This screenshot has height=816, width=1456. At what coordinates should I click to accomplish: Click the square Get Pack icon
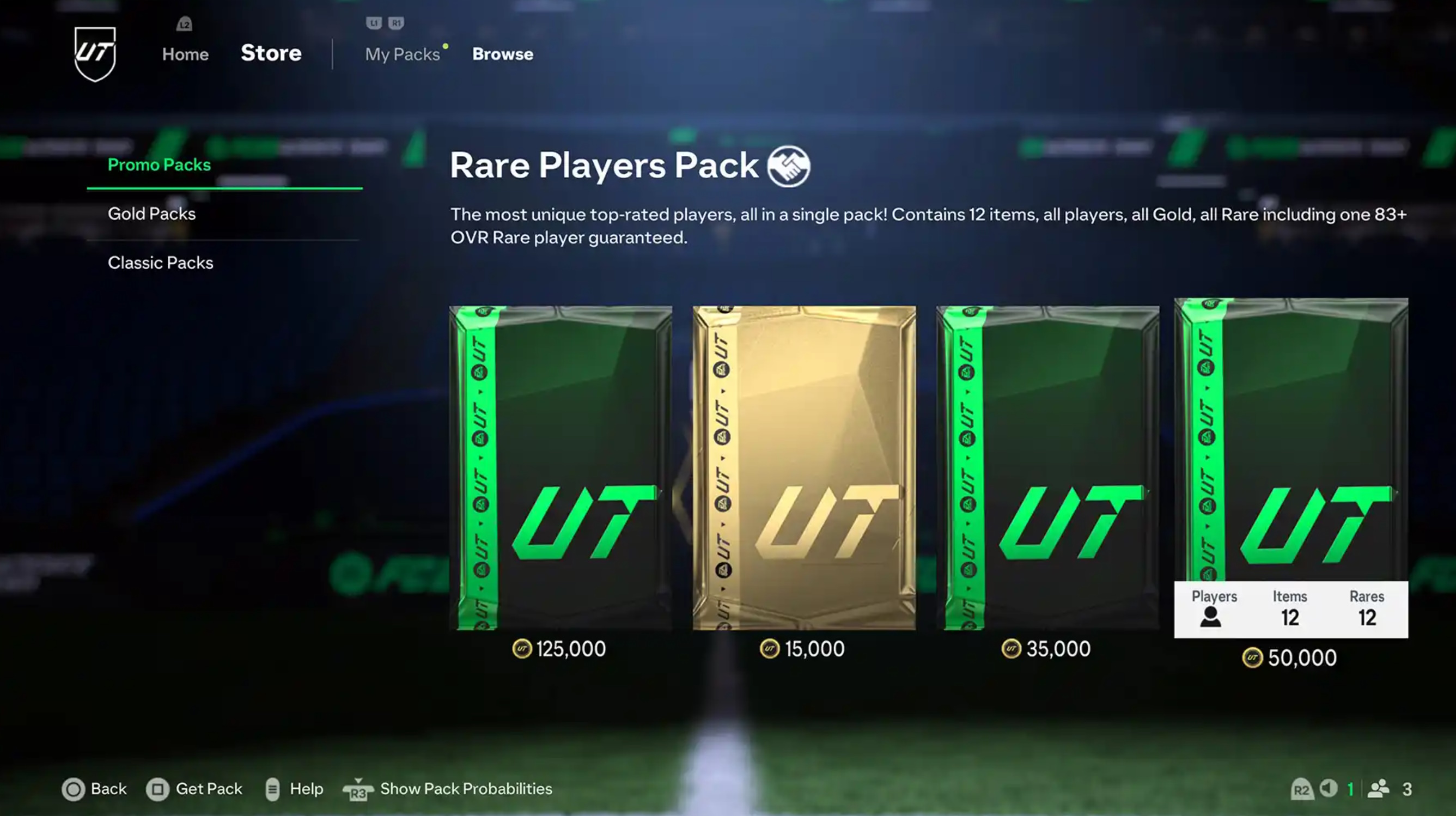tap(158, 789)
